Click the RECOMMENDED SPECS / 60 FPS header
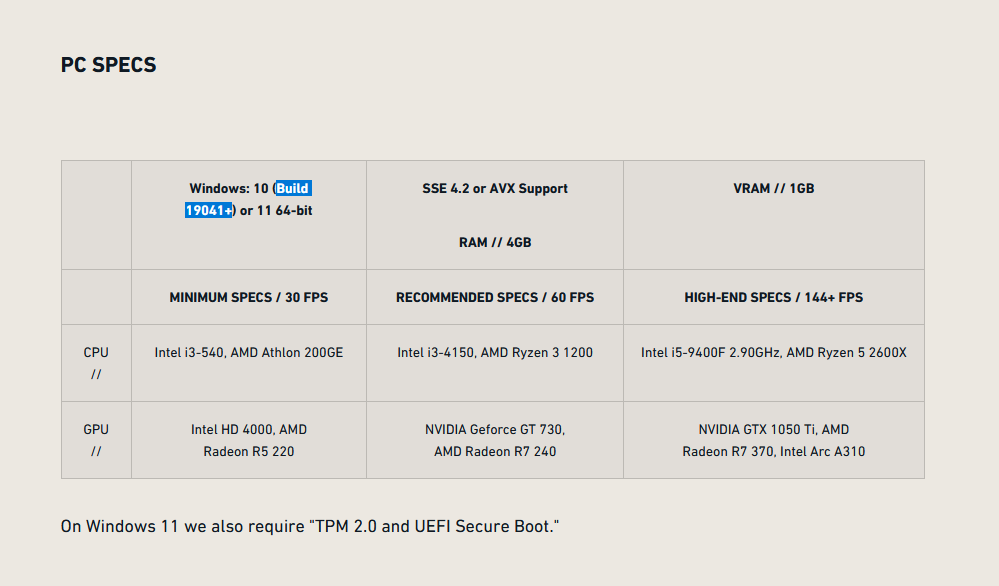Screen dimensions: 999x586 tap(494, 297)
